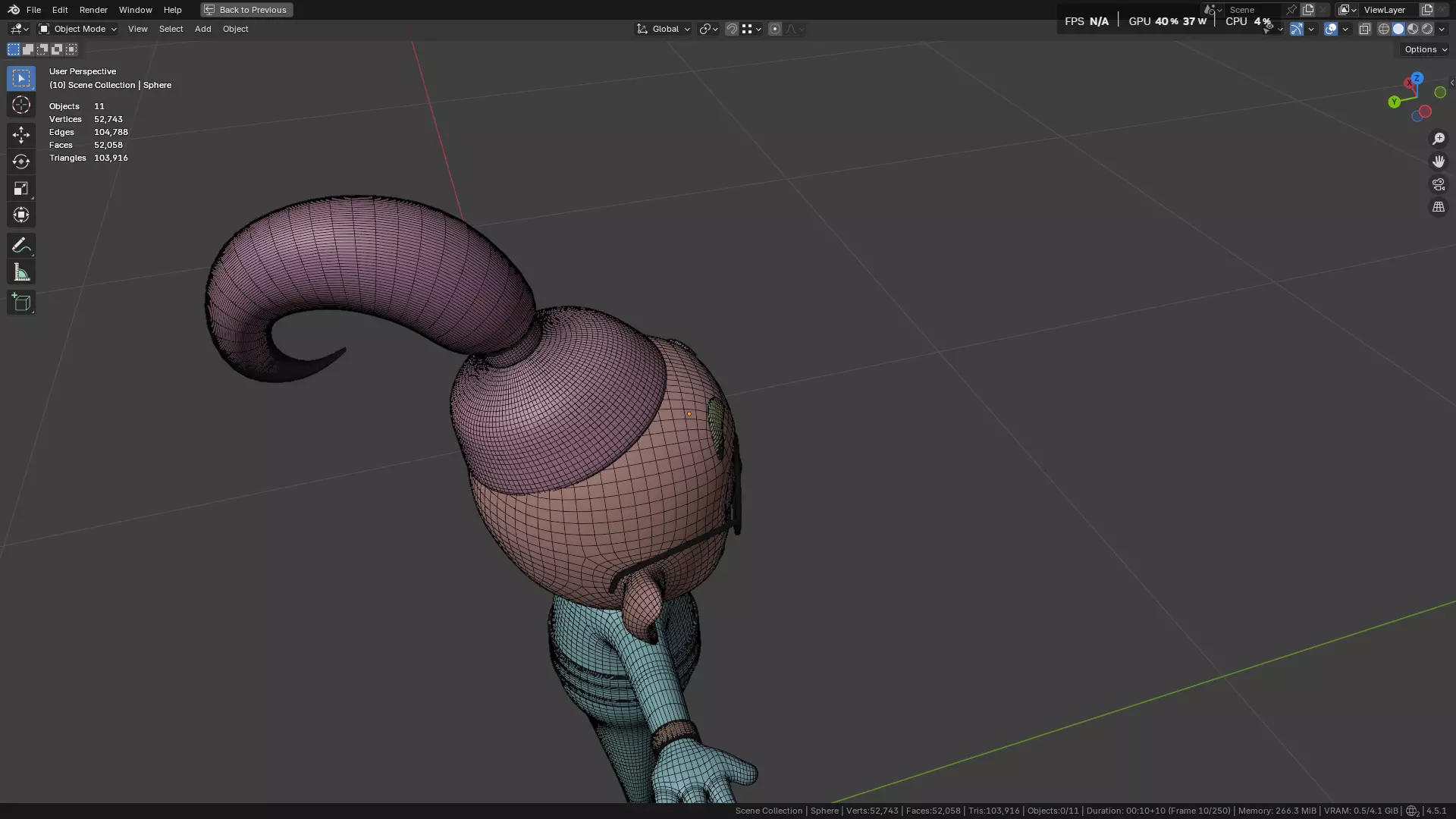Open the proportional editing falloff dropdown

click(795, 29)
